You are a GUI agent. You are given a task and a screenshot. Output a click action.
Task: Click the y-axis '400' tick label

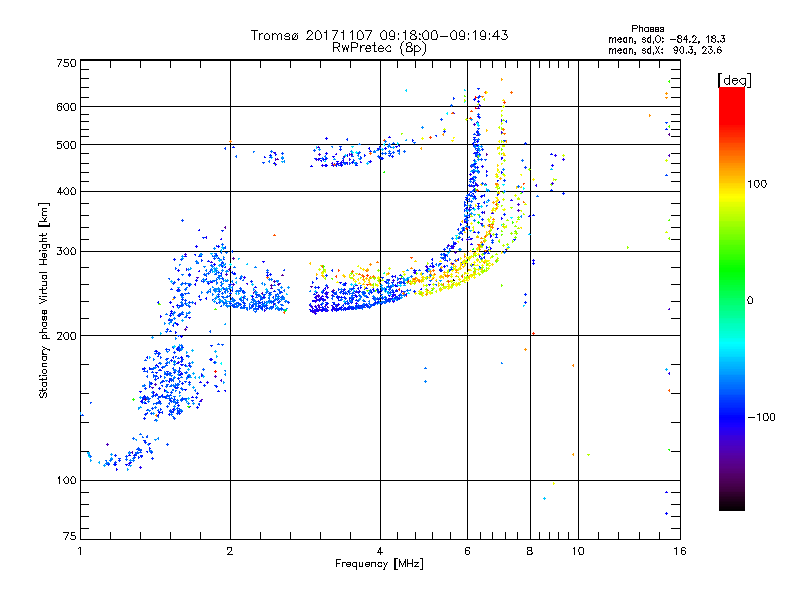(66, 191)
